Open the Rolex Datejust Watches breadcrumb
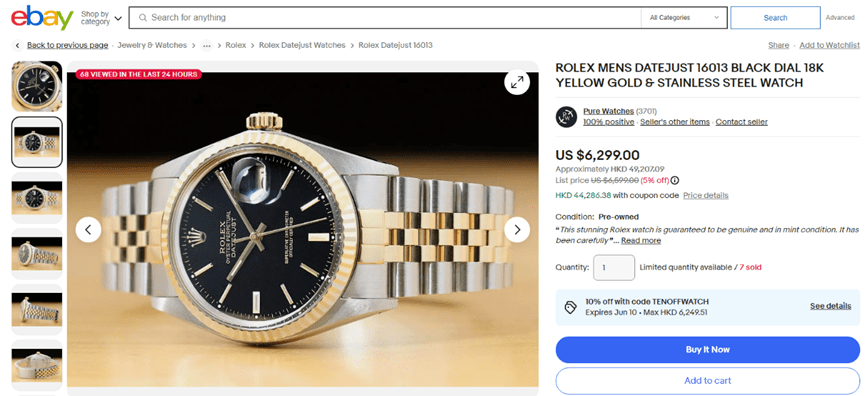Viewport: 865px width, 396px height. 302,45
